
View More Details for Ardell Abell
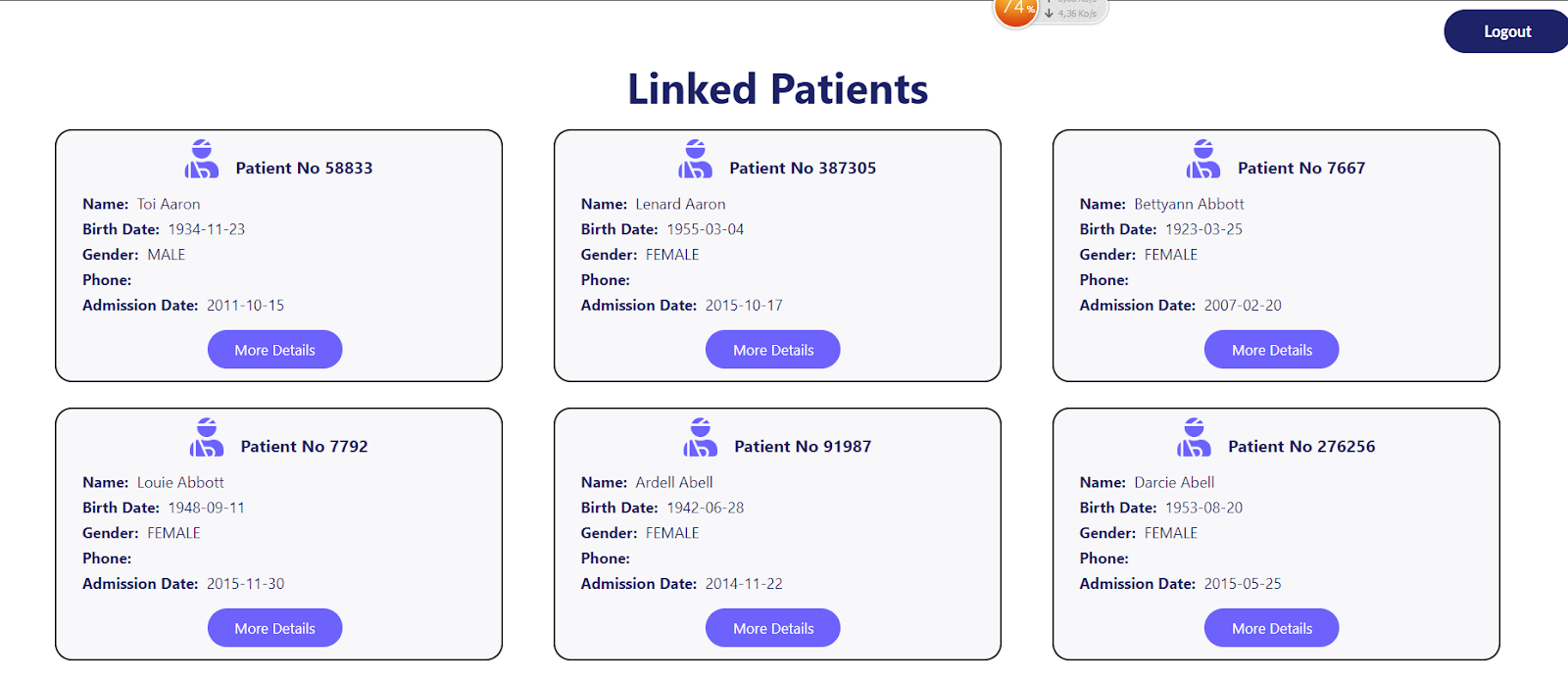[773, 628]
